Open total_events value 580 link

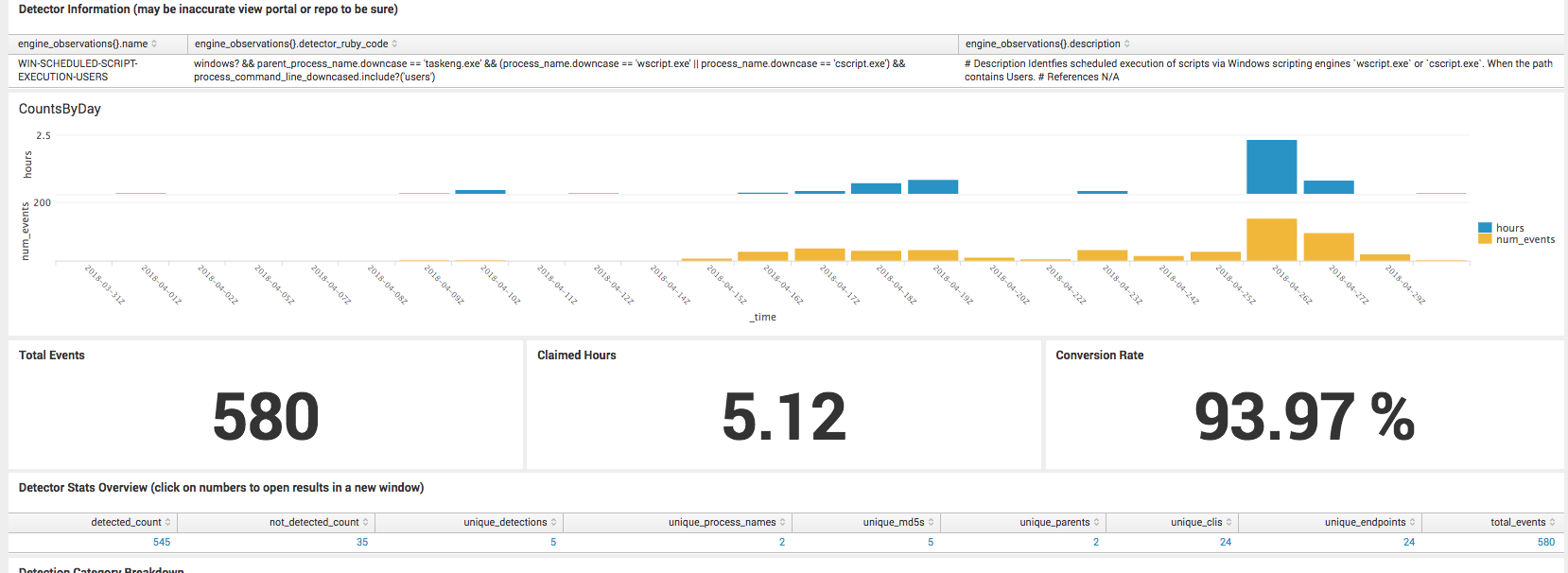pyautogui.click(x=1545, y=543)
